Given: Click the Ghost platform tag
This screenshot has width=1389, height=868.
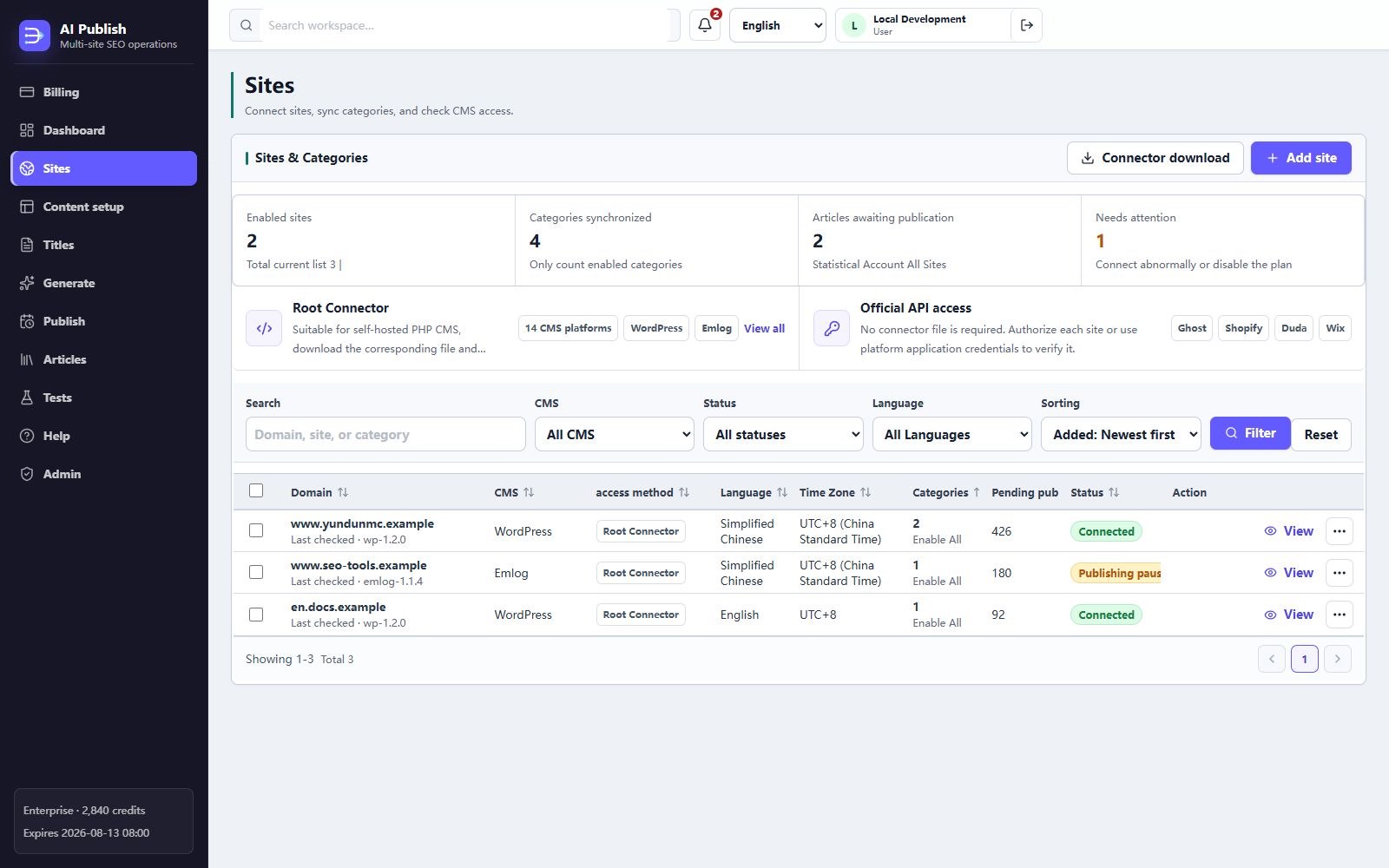Looking at the screenshot, I should click(1191, 328).
